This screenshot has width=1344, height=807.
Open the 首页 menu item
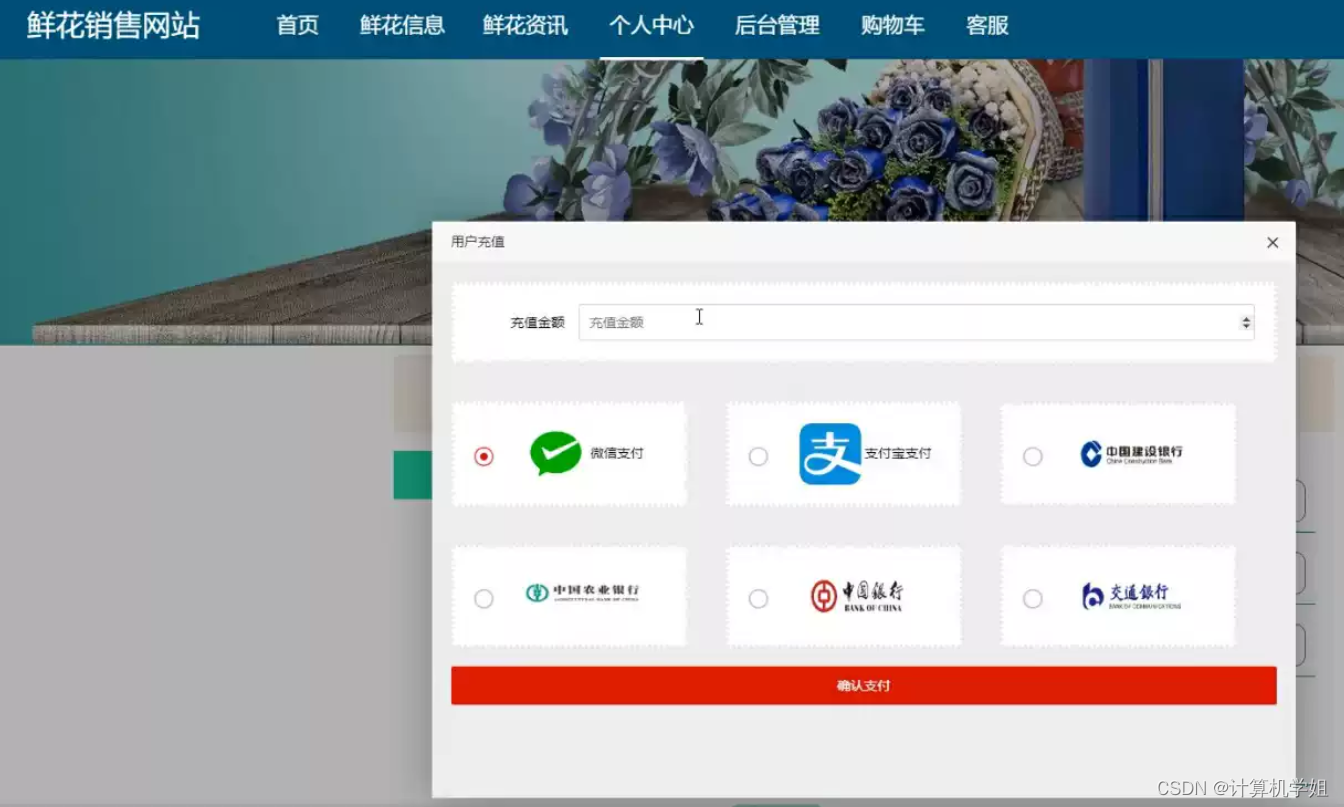[x=298, y=26]
